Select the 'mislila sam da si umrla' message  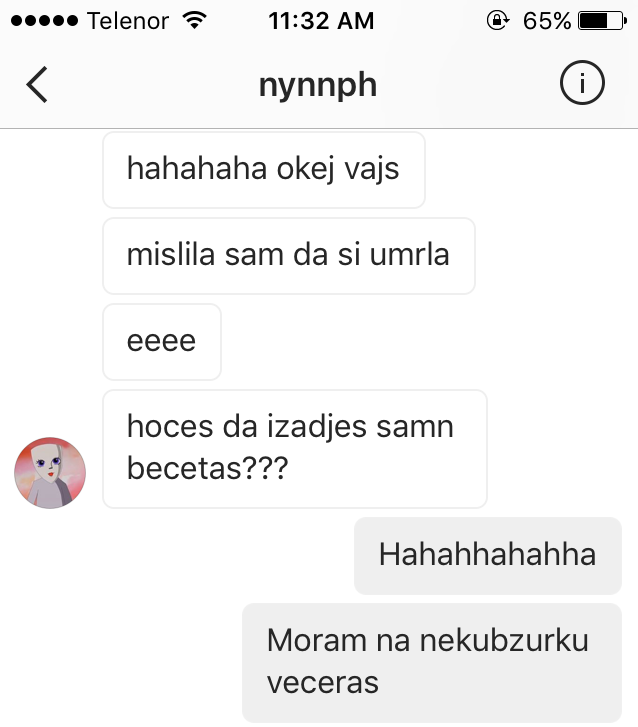click(x=289, y=256)
